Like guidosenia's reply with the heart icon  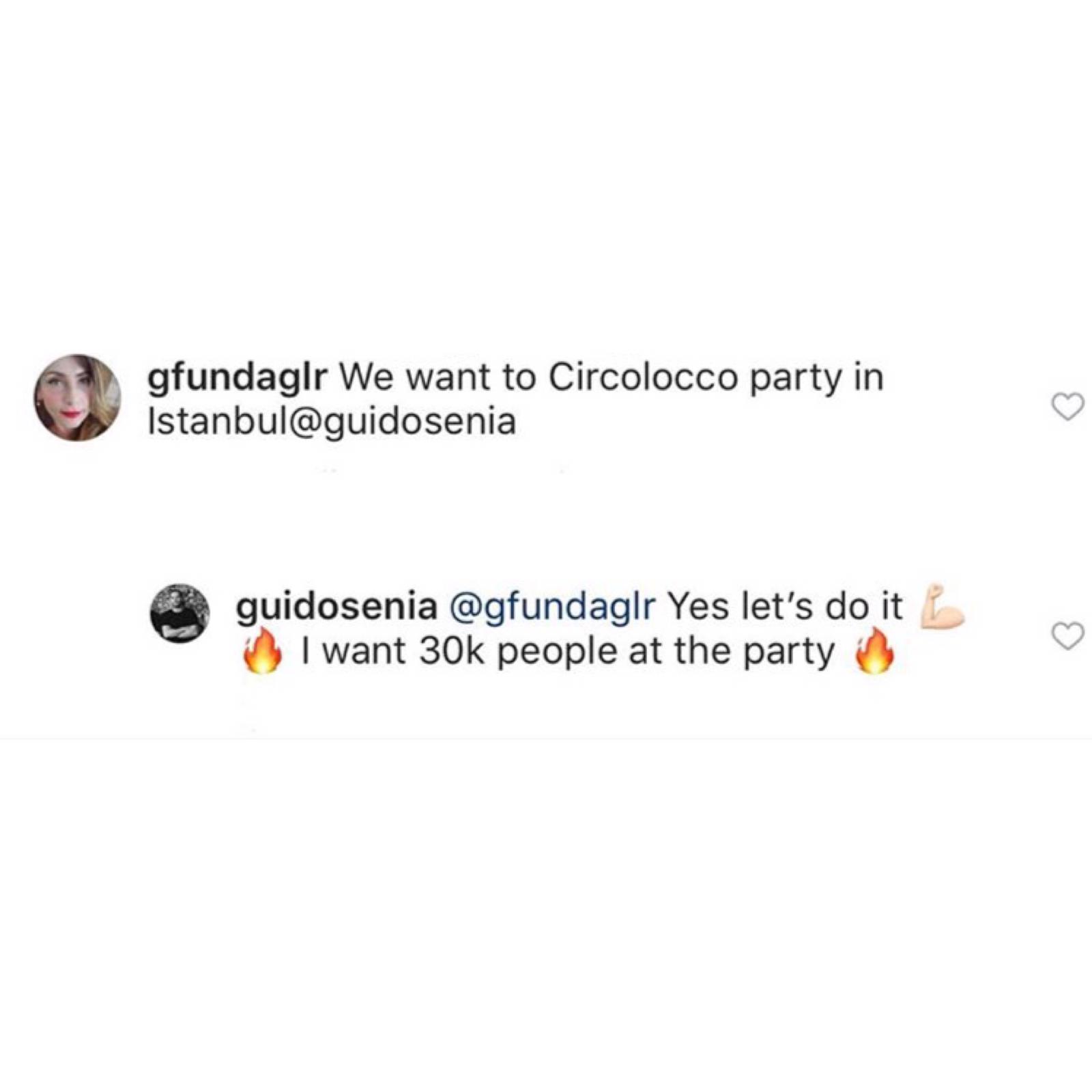1067,636
